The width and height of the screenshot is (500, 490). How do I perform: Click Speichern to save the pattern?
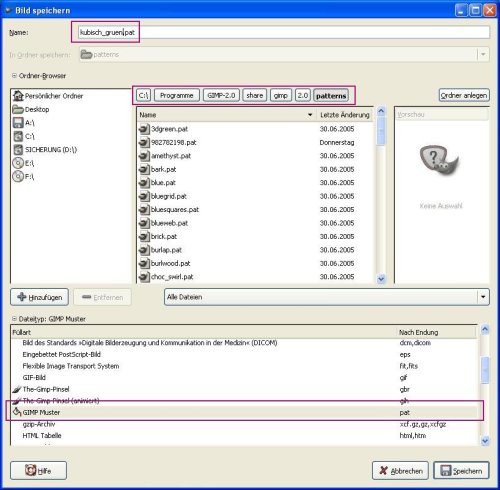[461, 471]
